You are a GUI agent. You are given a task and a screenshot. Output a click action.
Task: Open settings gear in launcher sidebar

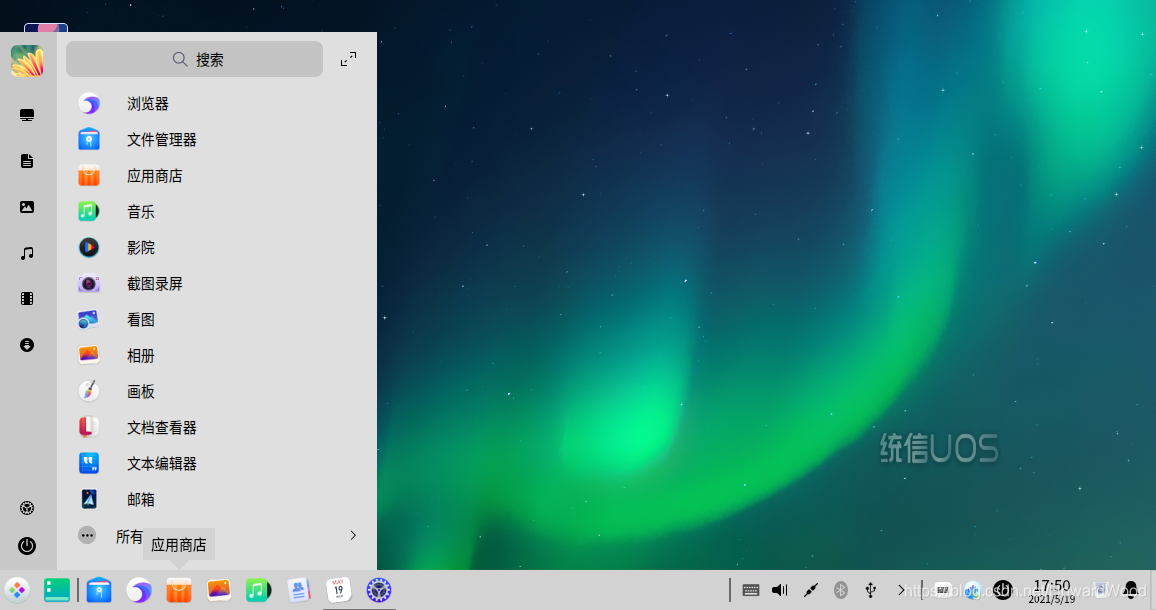click(27, 507)
